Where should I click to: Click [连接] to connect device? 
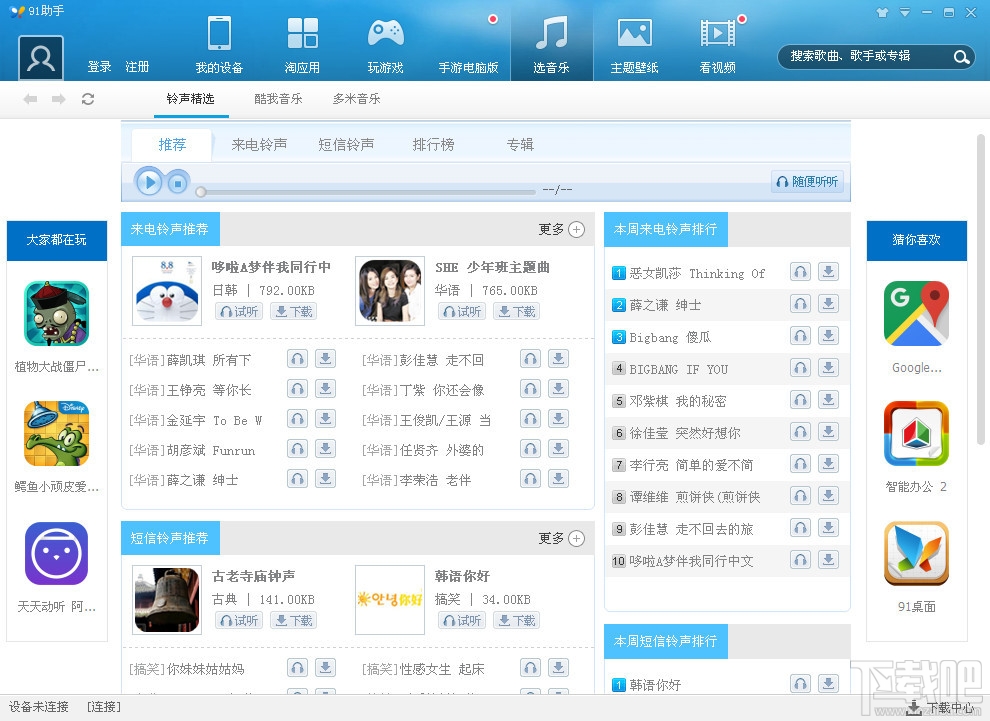point(104,707)
